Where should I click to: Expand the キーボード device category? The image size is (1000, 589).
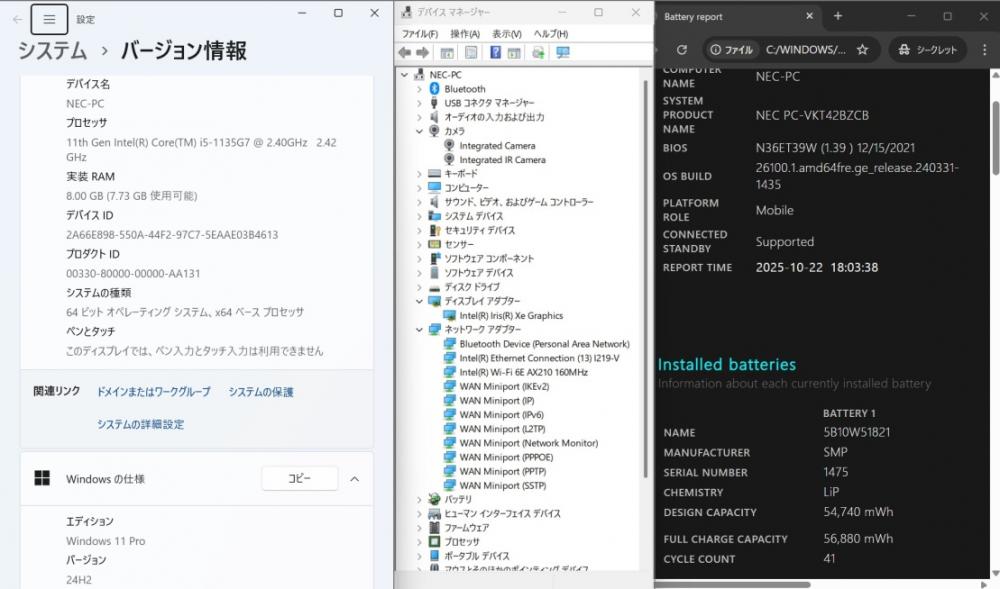[x=420, y=174]
